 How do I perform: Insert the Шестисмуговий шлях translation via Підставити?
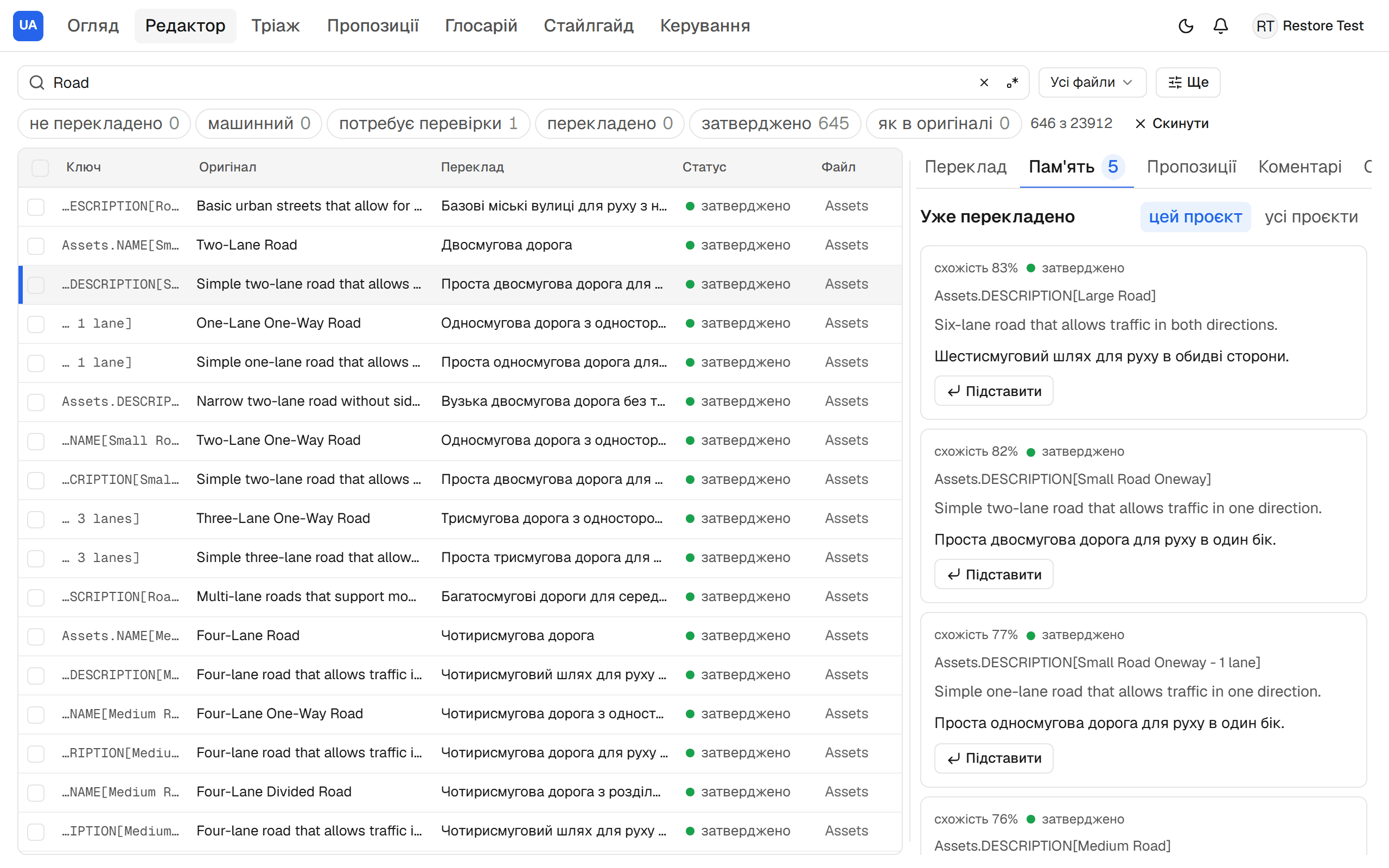pyautogui.click(x=993, y=391)
